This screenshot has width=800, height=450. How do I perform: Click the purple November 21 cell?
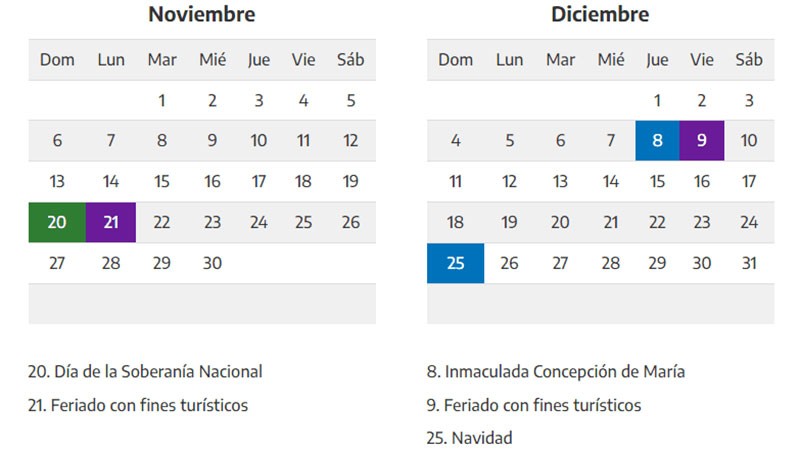click(111, 222)
